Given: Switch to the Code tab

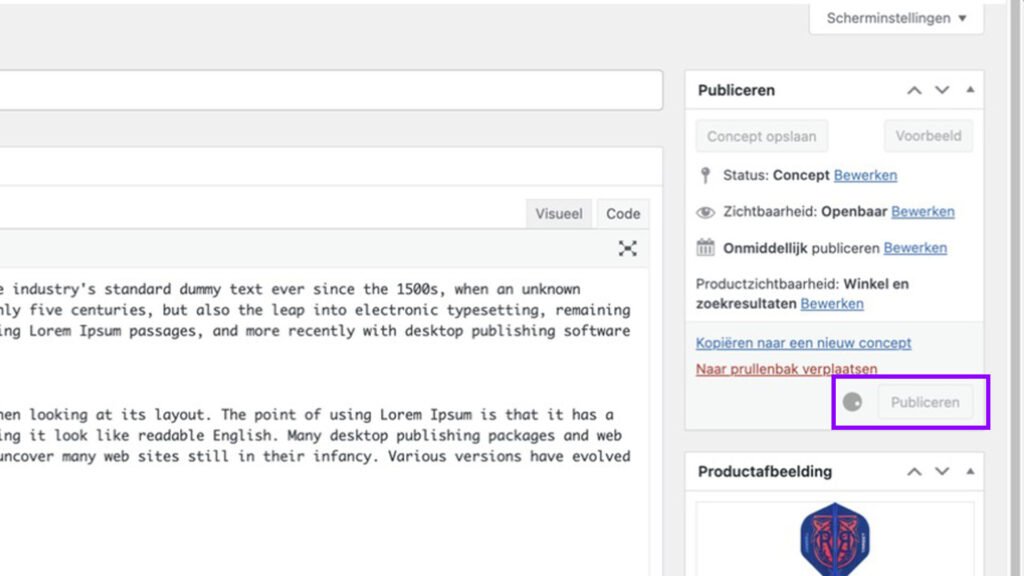Looking at the screenshot, I should 622,213.
